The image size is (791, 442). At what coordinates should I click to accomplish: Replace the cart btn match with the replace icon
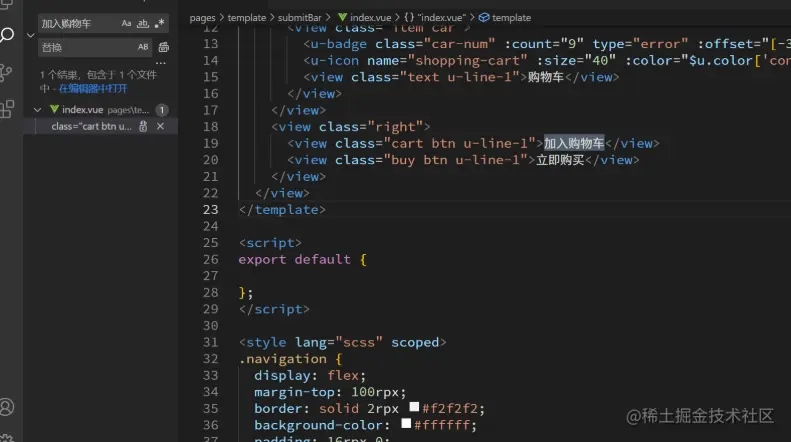pyautogui.click(x=143, y=126)
